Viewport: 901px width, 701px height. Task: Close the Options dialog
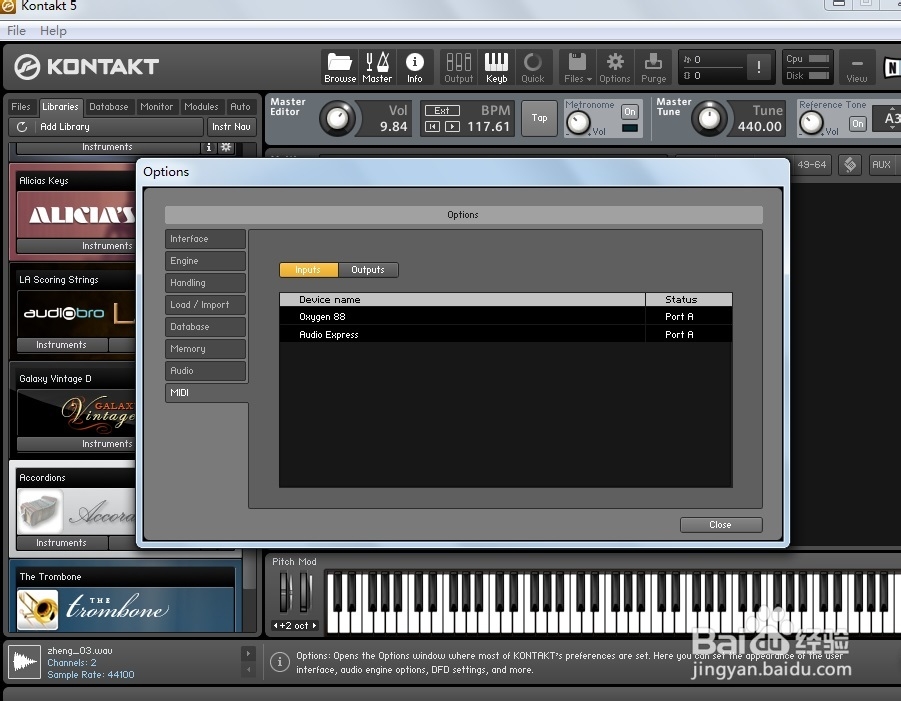click(x=721, y=525)
